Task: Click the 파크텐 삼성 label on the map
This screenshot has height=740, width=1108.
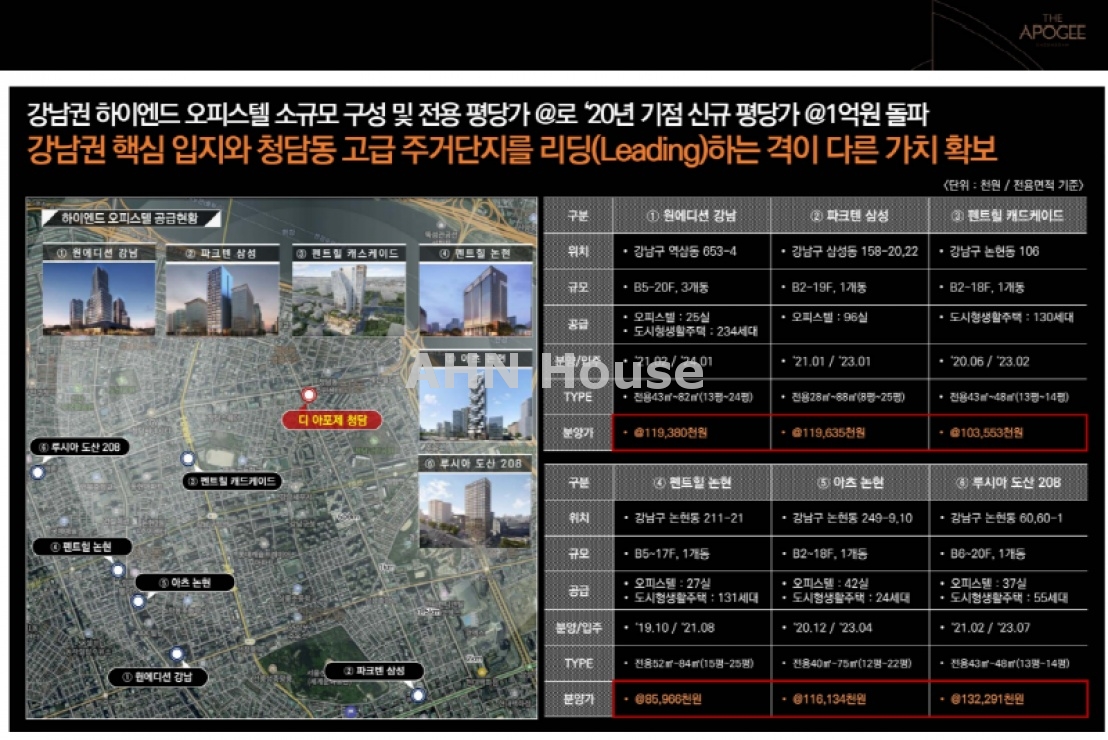Action: 374,670
